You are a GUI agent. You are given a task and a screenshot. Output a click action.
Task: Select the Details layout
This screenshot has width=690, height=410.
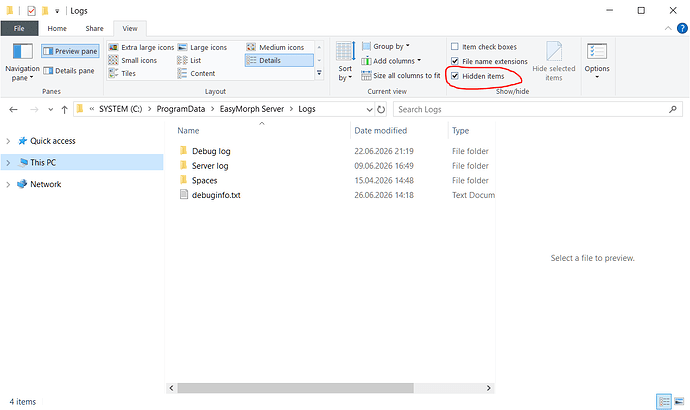(279, 60)
